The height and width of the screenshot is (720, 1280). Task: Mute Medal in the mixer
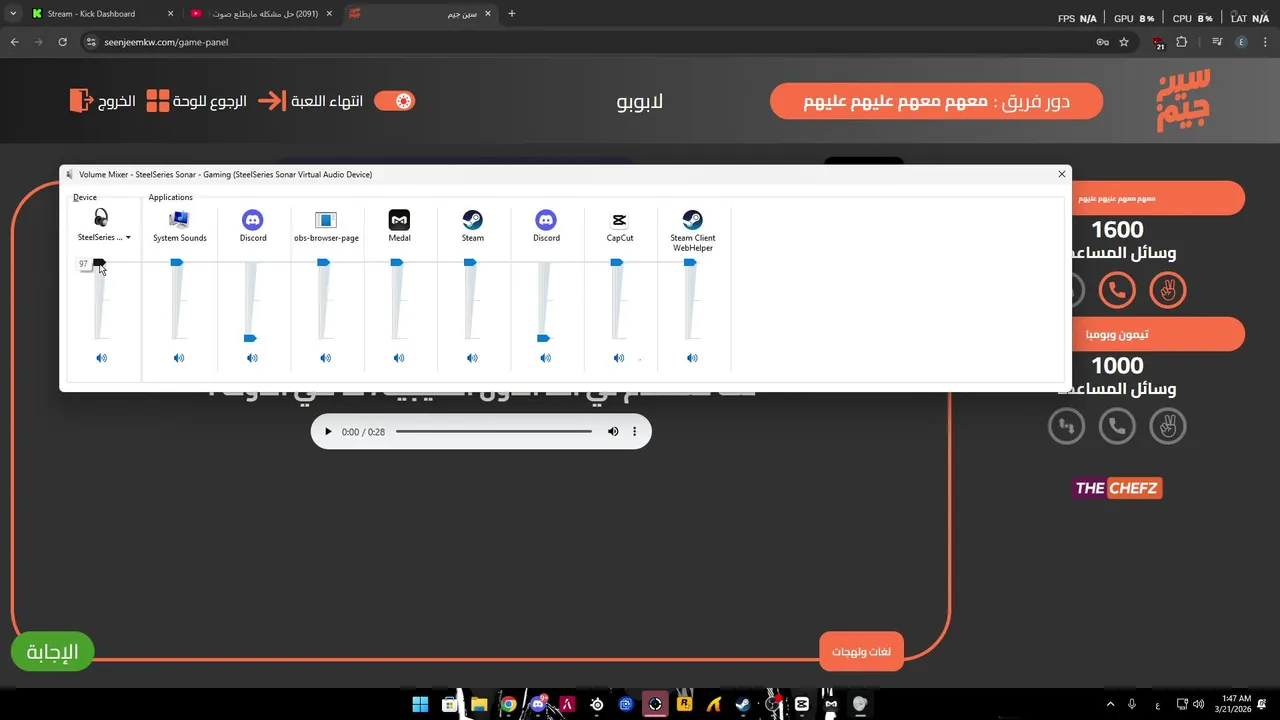399,358
